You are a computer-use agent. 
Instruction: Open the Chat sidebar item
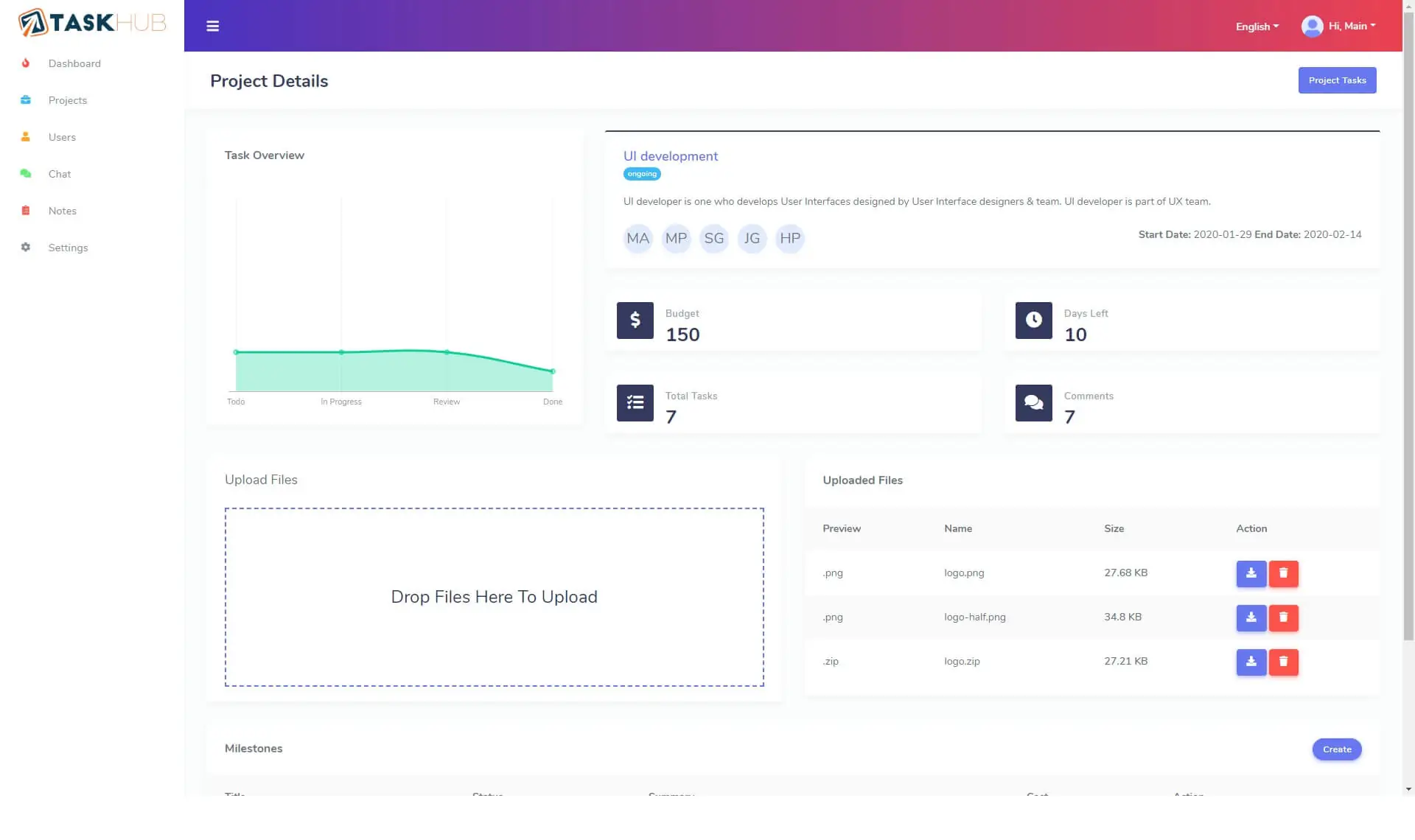coord(59,174)
